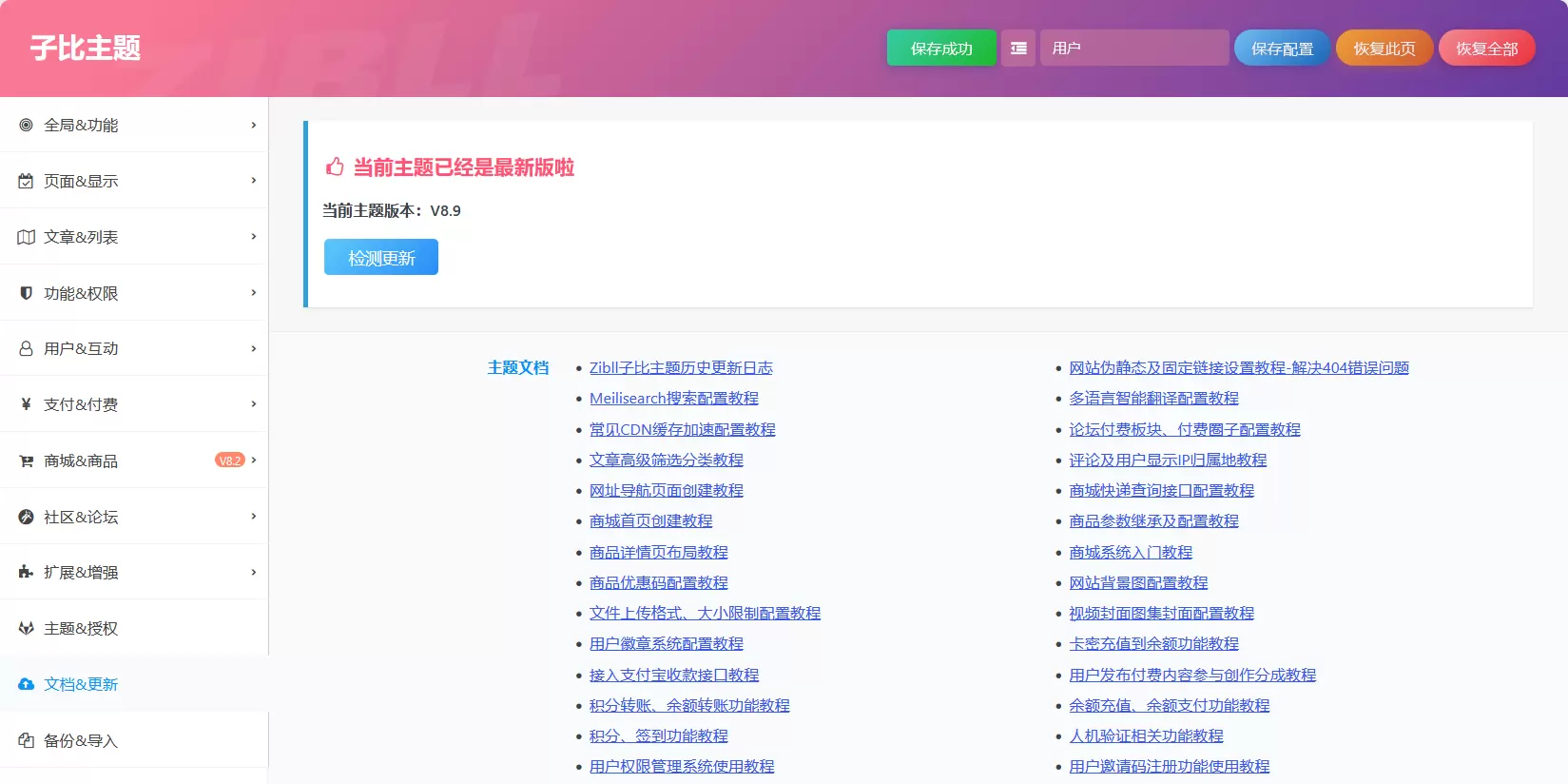Image resolution: width=1568 pixels, height=784 pixels.
Task: Click the 支付&付费 yen icon
Action: [x=26, y=404]
